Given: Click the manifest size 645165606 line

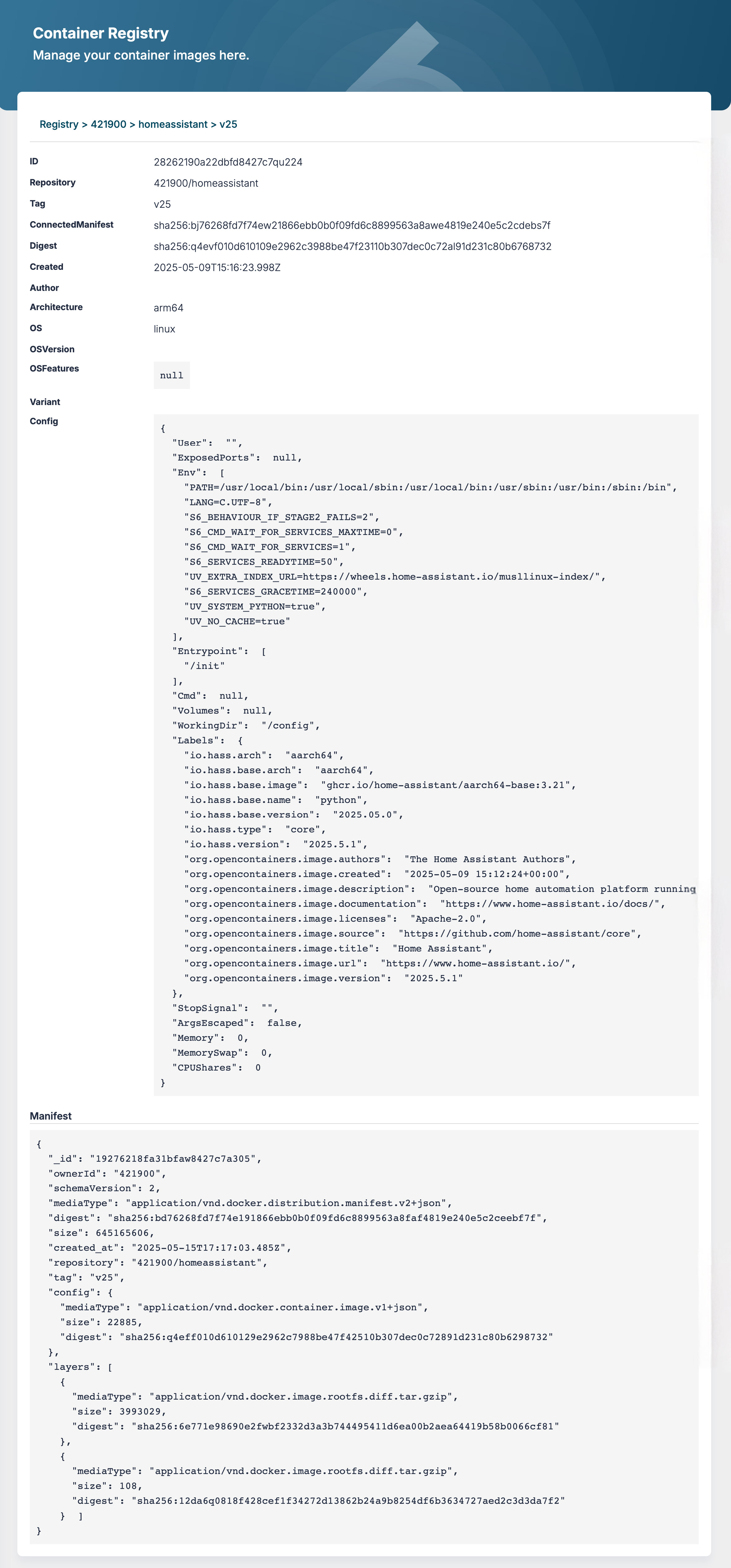Looking at the screenshot, I should [101, 1233].
